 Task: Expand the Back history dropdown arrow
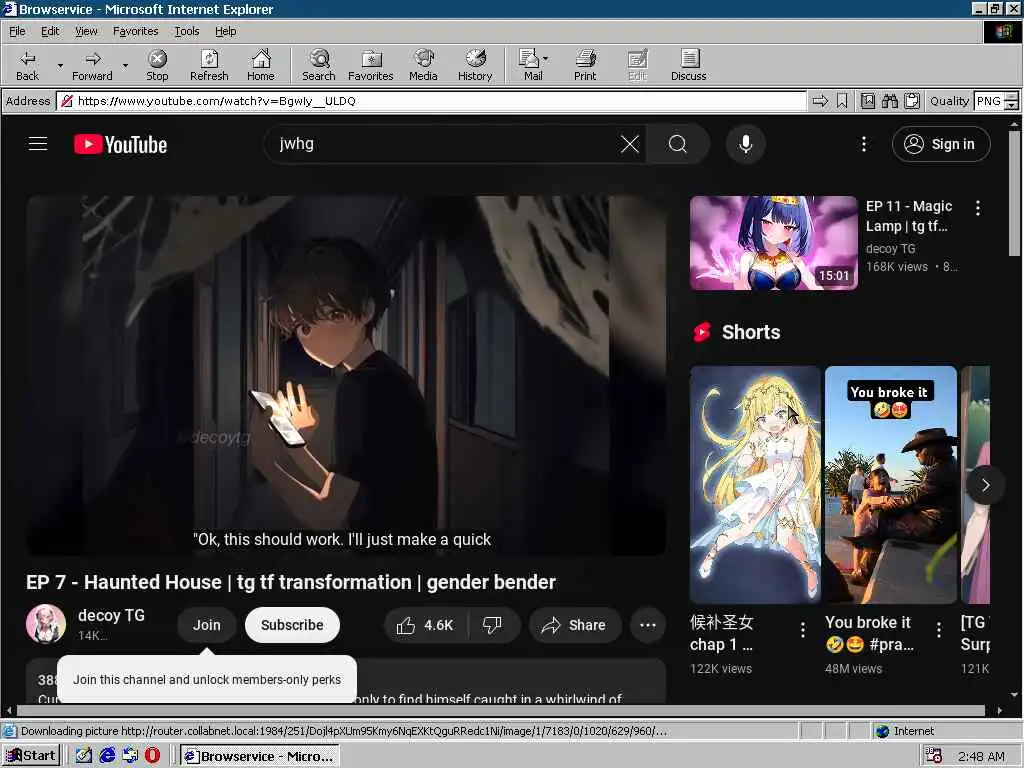pos(60,65)
